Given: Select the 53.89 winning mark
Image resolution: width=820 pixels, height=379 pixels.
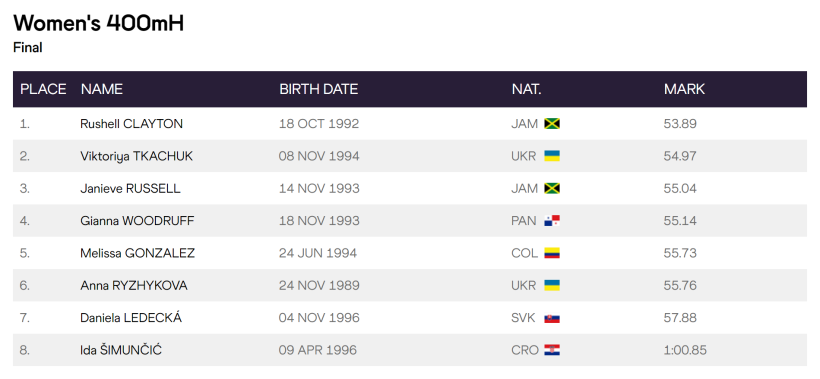Looking at the screenshot, I should coord(680,124).
